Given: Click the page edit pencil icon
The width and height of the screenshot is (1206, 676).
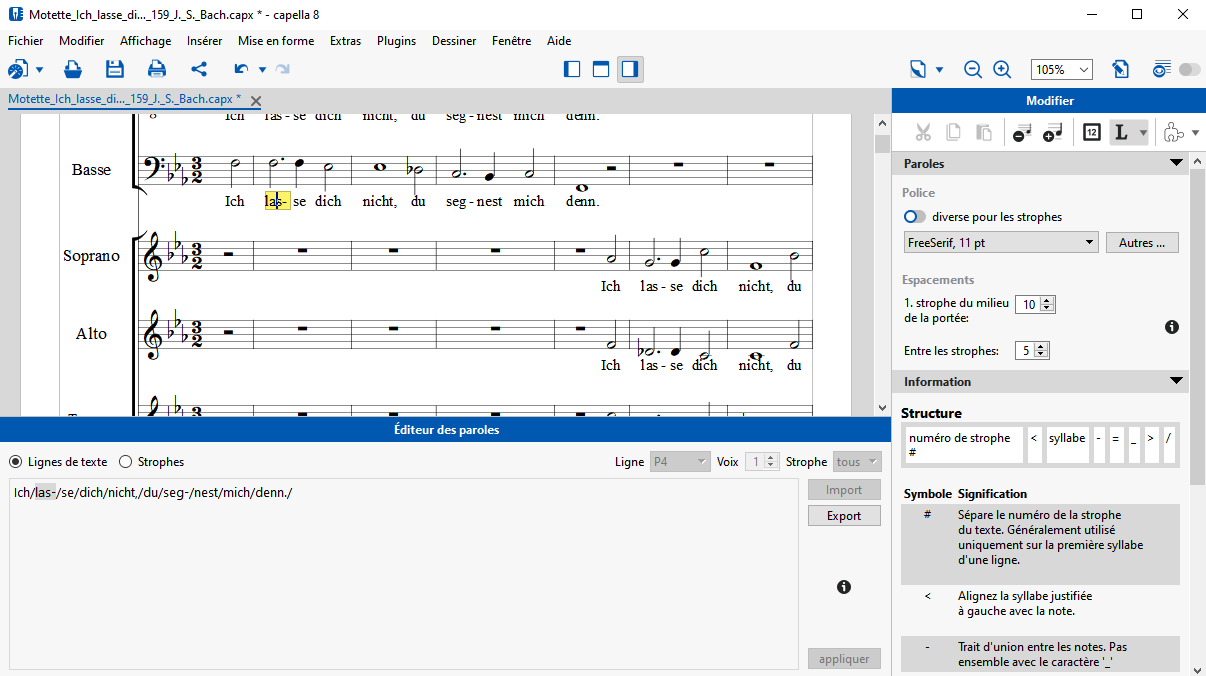Looking at the screenshot, I should 1121,69.
